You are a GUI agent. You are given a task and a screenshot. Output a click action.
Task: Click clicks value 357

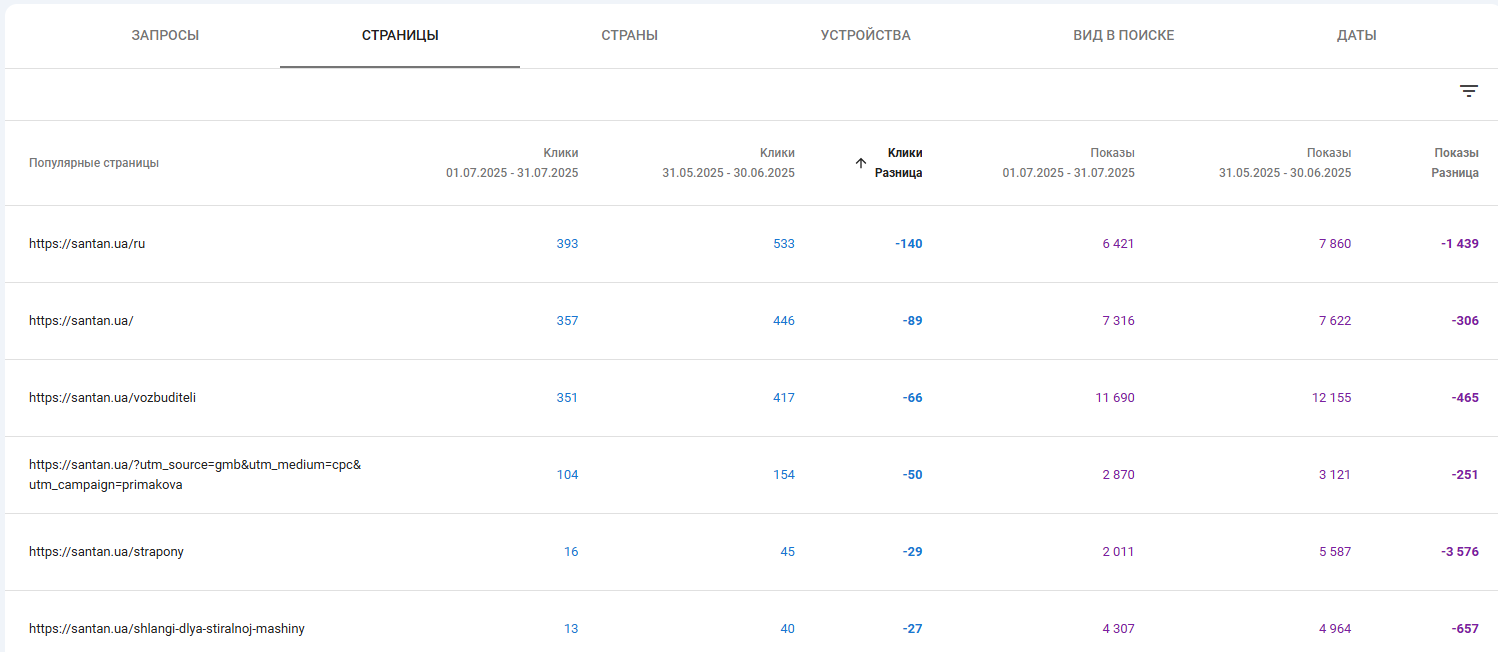tap(567, 321)
